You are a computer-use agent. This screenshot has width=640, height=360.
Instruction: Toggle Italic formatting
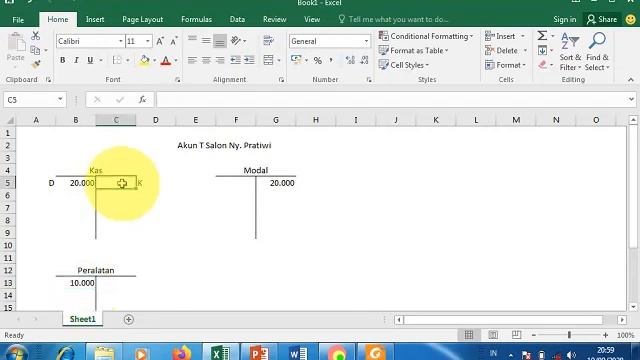76,60
